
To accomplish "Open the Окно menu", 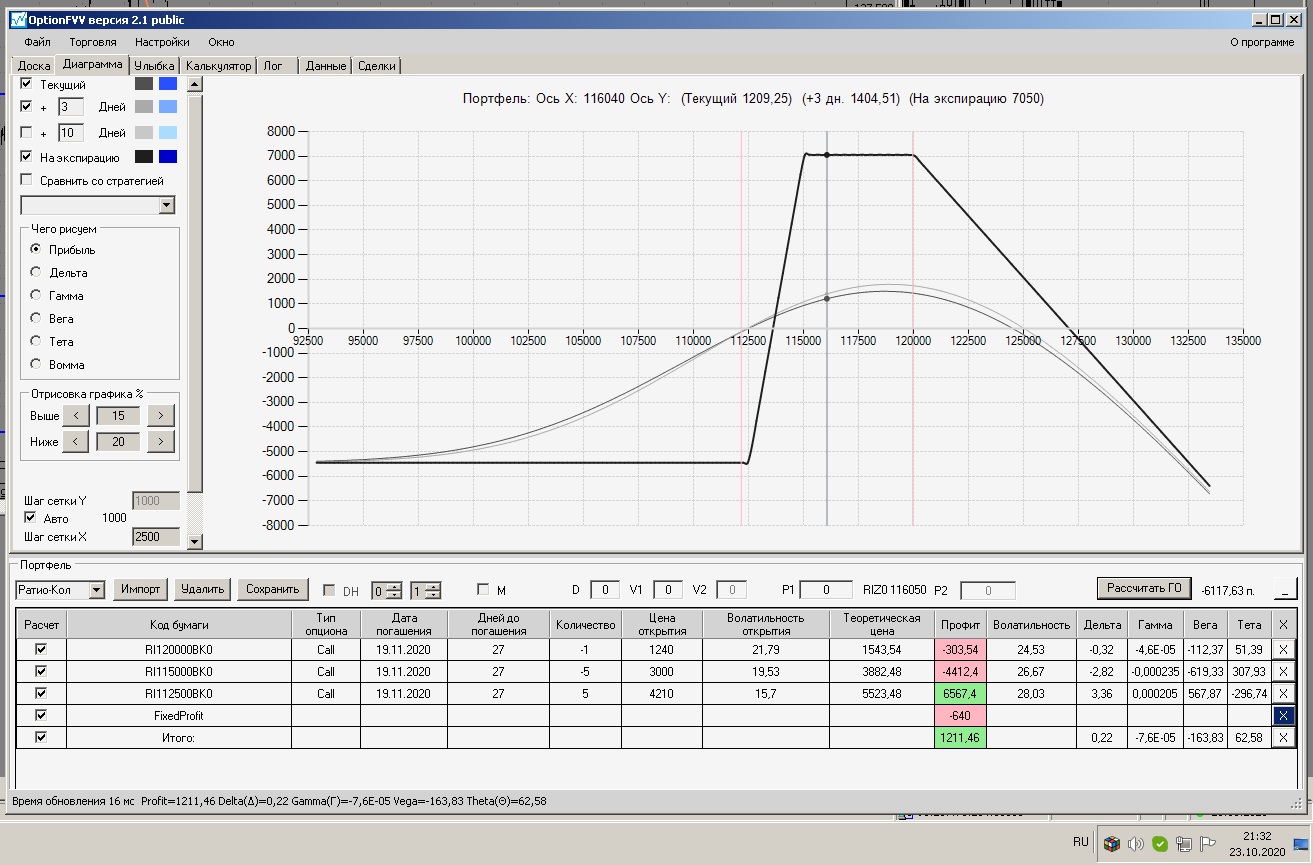I will [221, 42].
